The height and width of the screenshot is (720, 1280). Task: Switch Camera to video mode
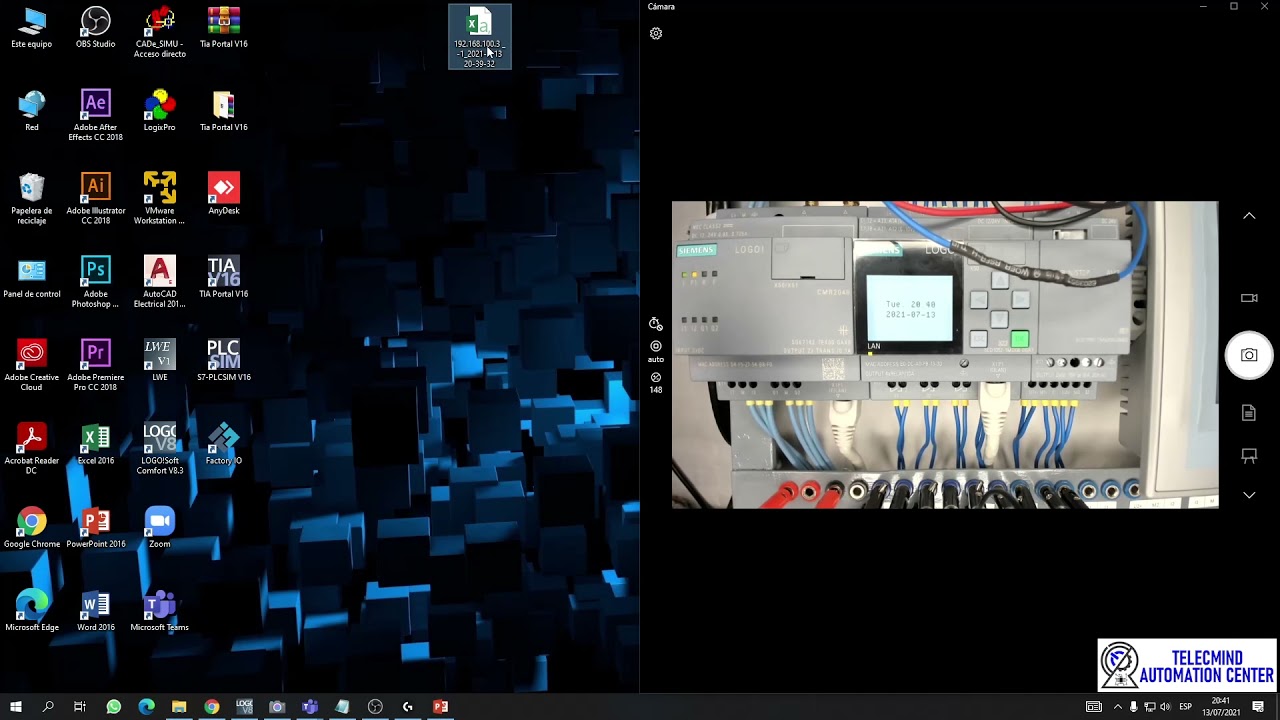[1249, 298]
